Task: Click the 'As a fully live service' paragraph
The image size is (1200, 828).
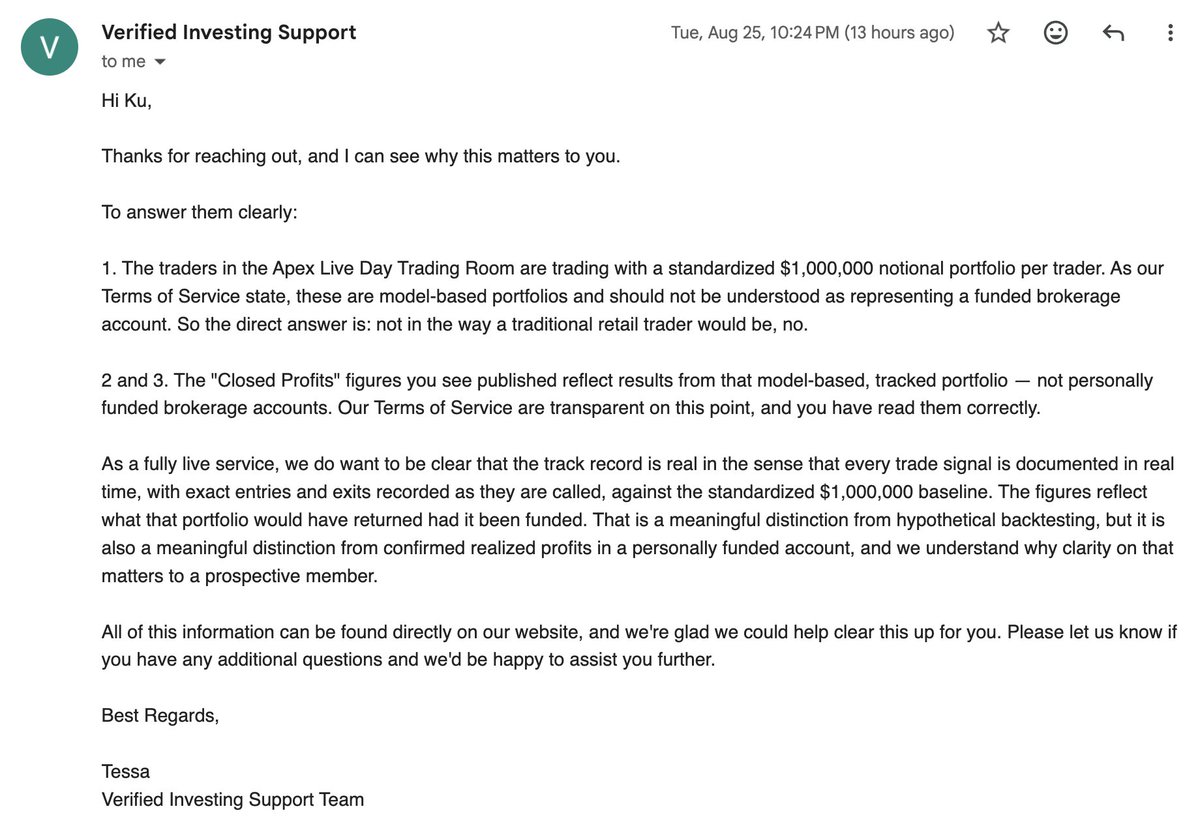Action: click(637, 520)
